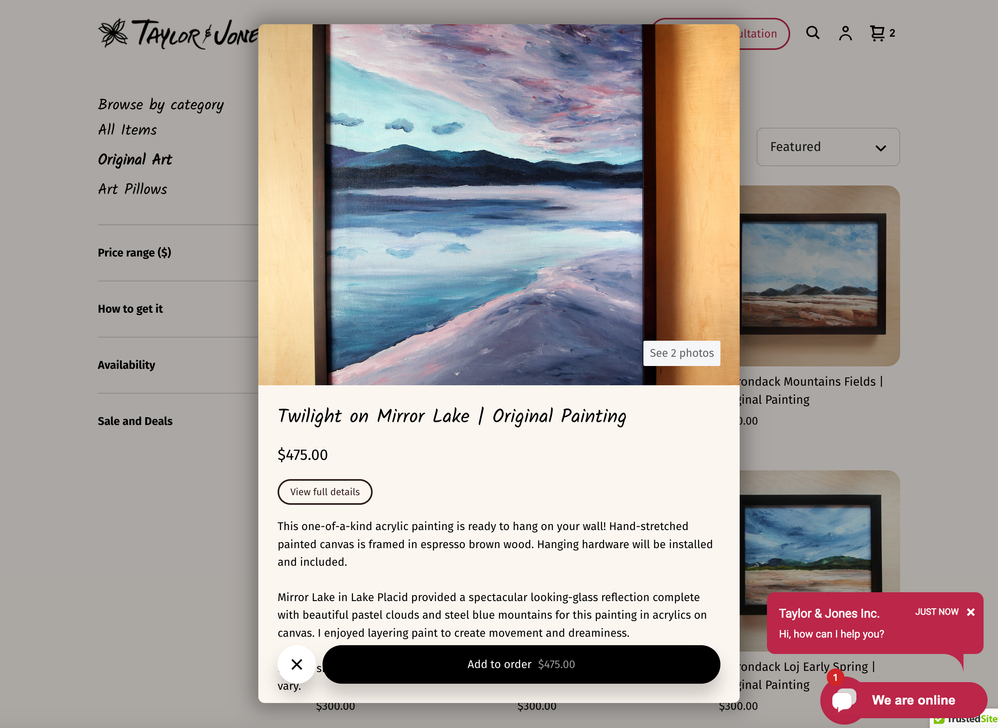Click the Taylor & Jones flower logo
This screenshot has width=998, height=728.
click(113, 33)
